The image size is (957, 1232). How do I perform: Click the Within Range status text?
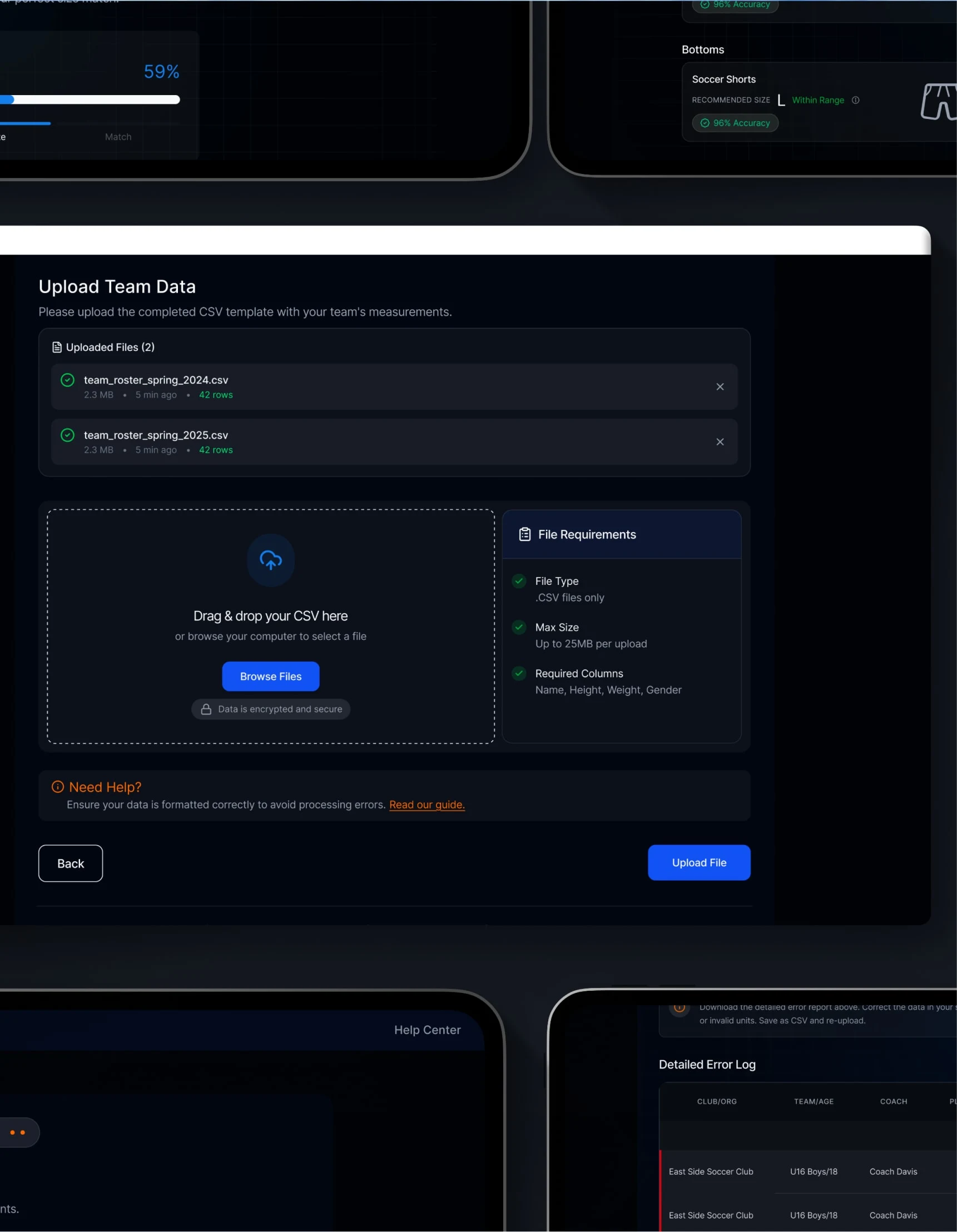(x=817, y=100)
